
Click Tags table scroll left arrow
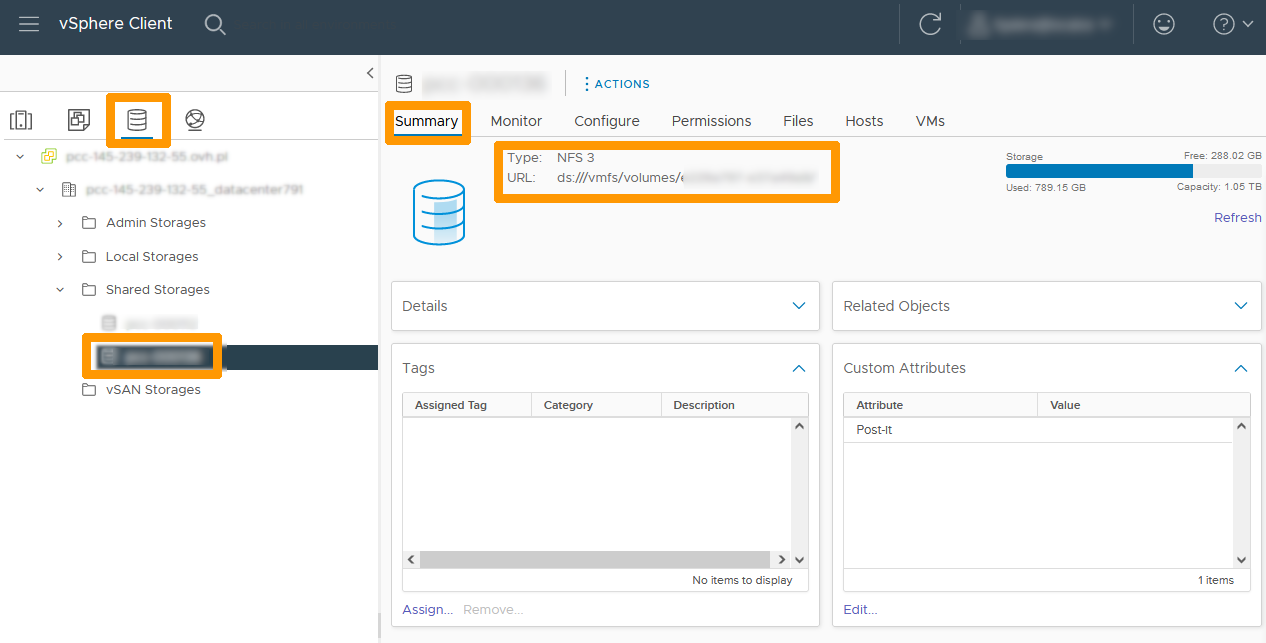point(410,560)
